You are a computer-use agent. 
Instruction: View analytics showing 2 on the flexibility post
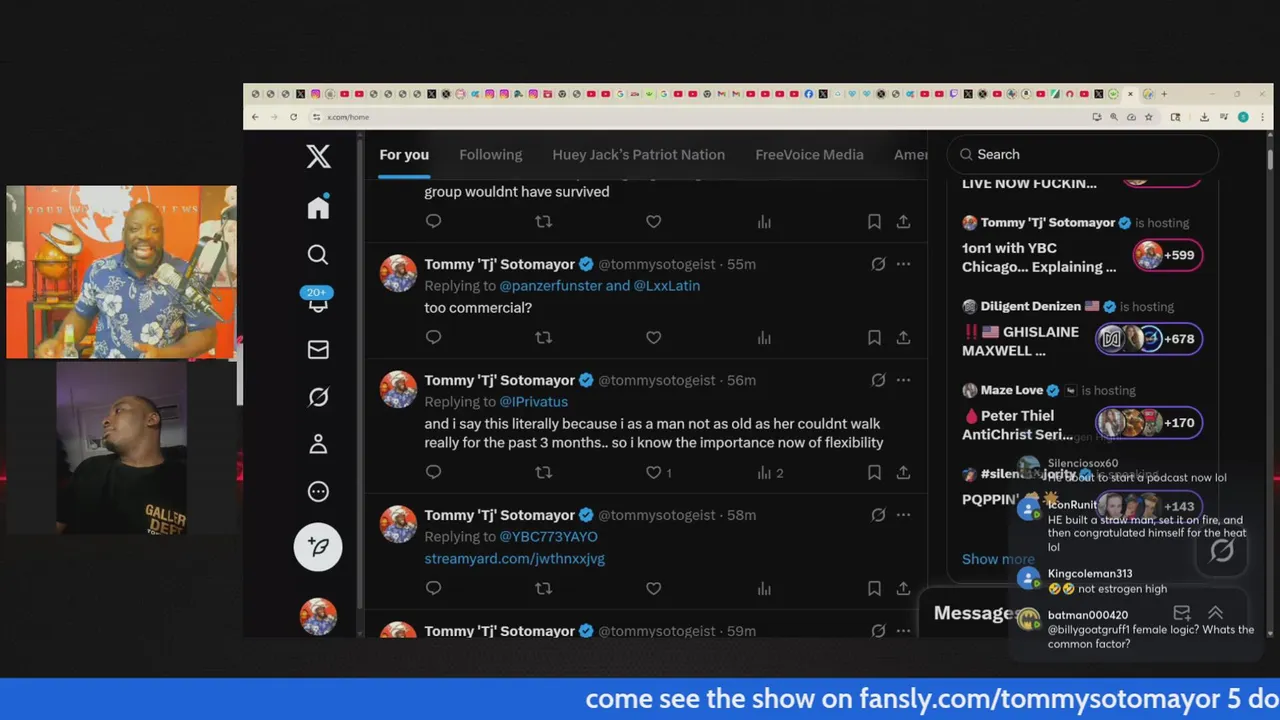(769, 472)
